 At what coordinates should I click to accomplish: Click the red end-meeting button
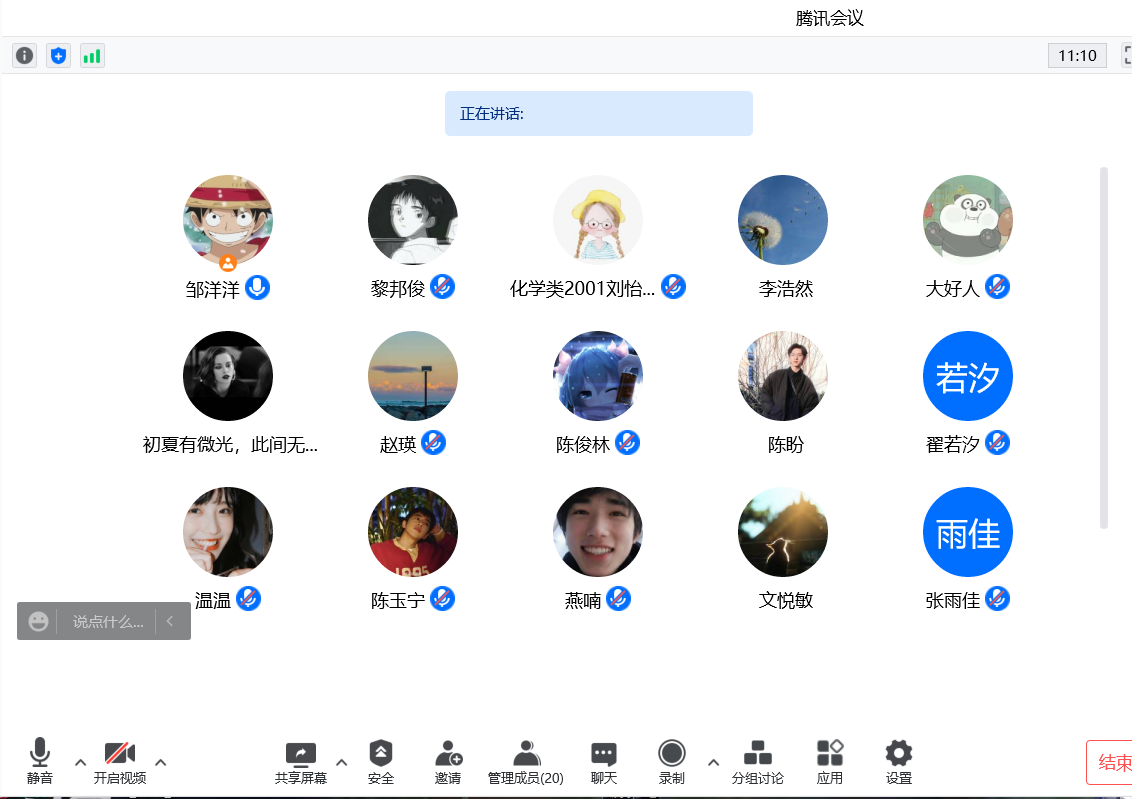1112,763
